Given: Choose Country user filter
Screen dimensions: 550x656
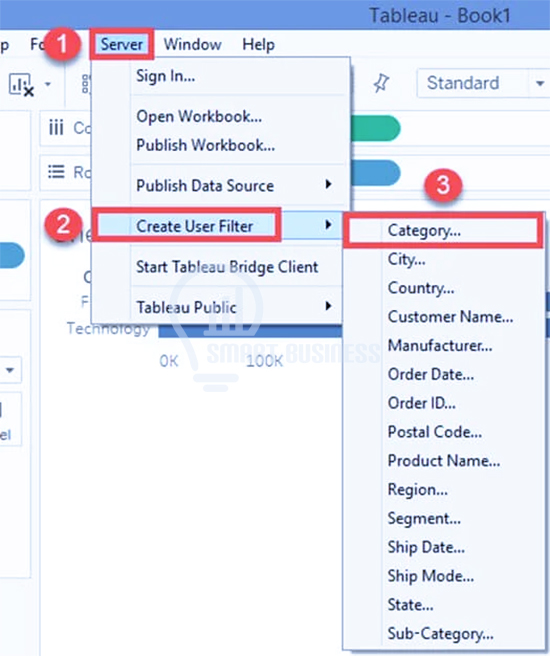Looking at the screenshot, I should (443, 288).
